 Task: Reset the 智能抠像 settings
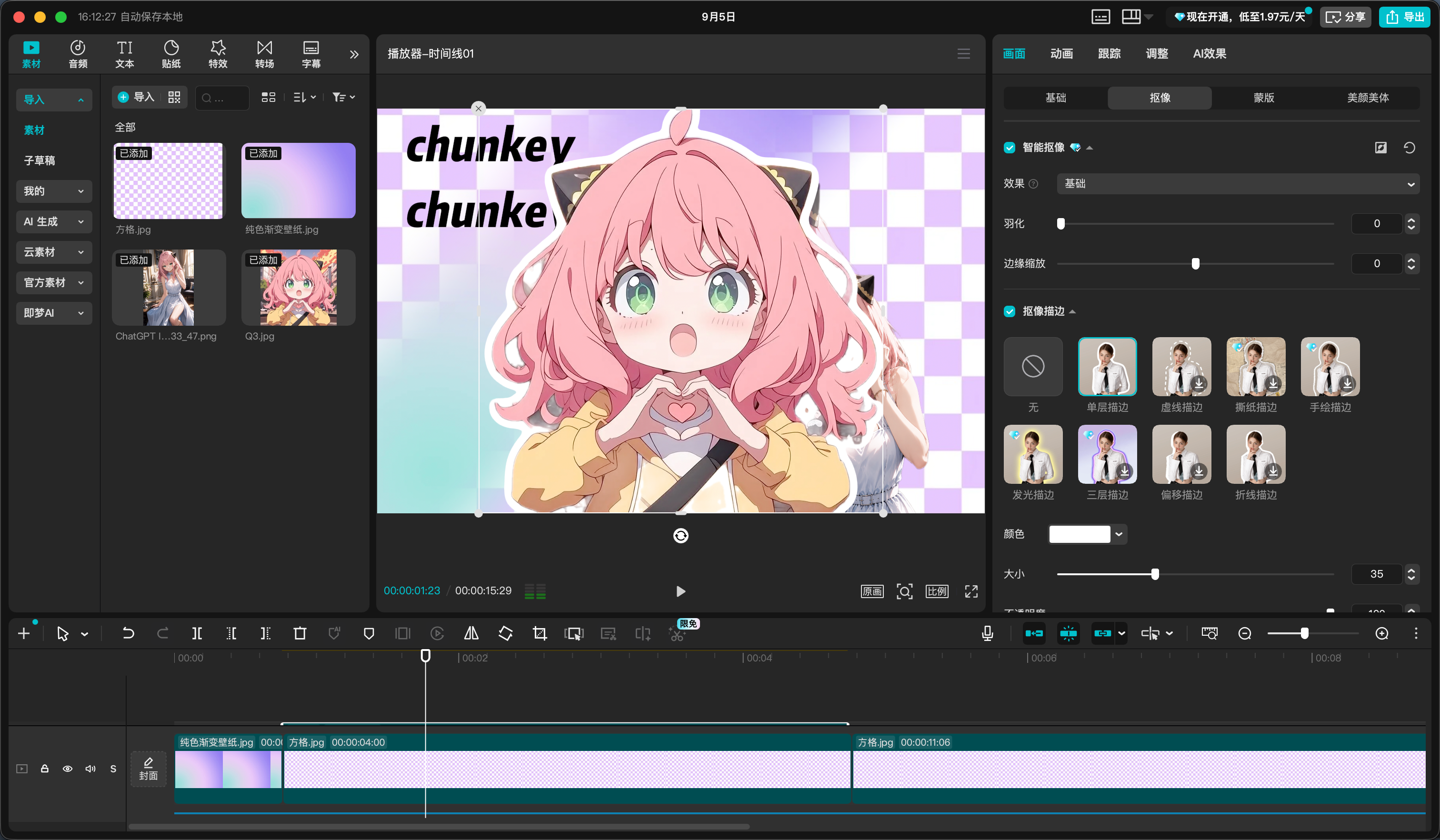click(x=1409, y=148)
